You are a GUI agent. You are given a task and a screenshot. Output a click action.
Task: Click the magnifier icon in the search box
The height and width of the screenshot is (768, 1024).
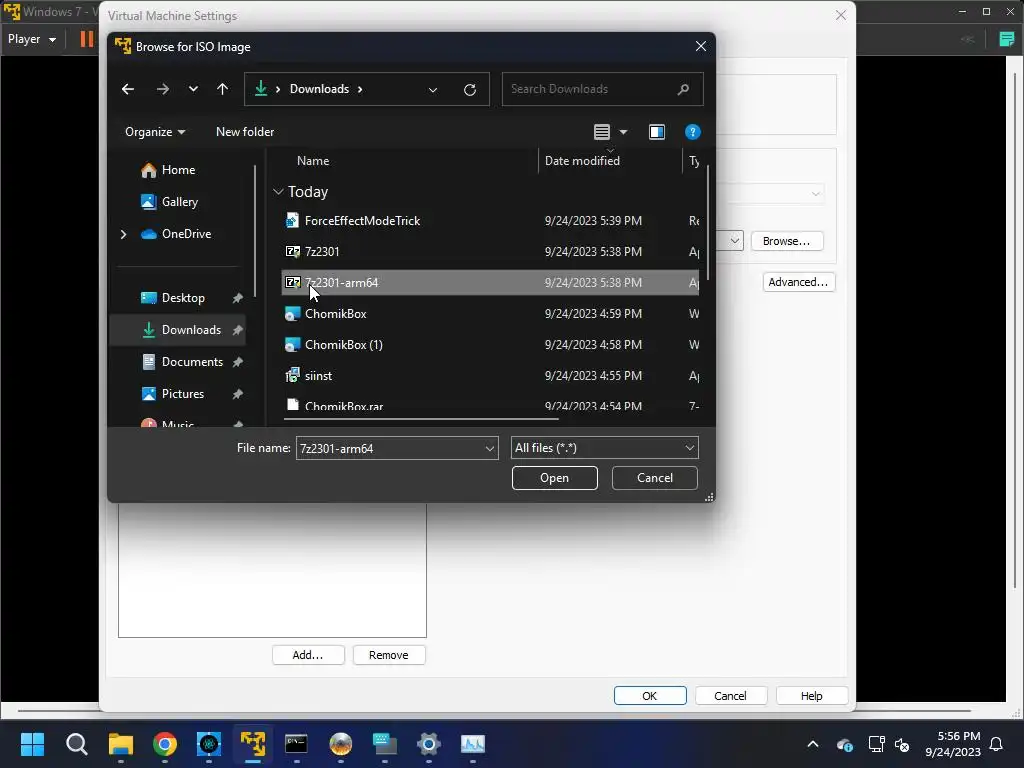[x=683, y=89]
